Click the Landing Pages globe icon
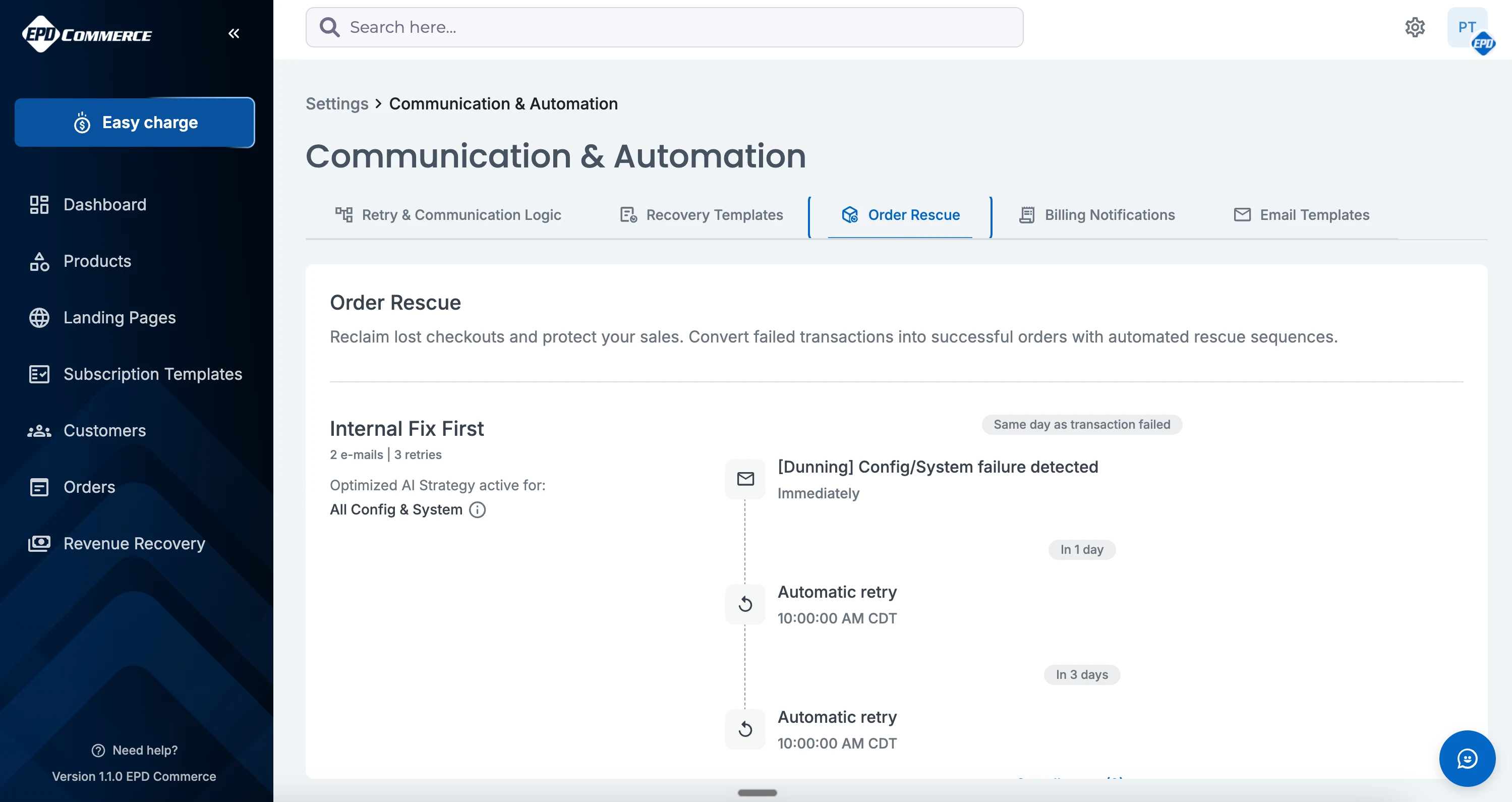 coord(39,318)
